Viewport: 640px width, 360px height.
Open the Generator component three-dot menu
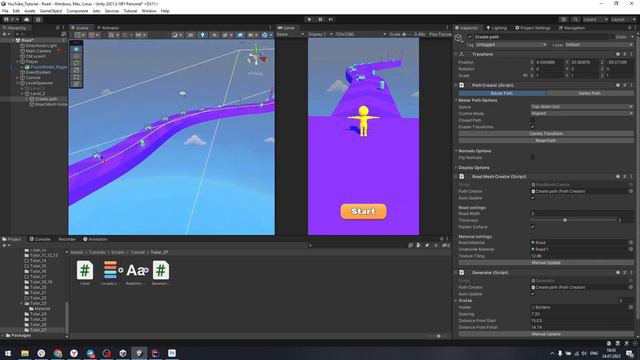click(631, 272)
